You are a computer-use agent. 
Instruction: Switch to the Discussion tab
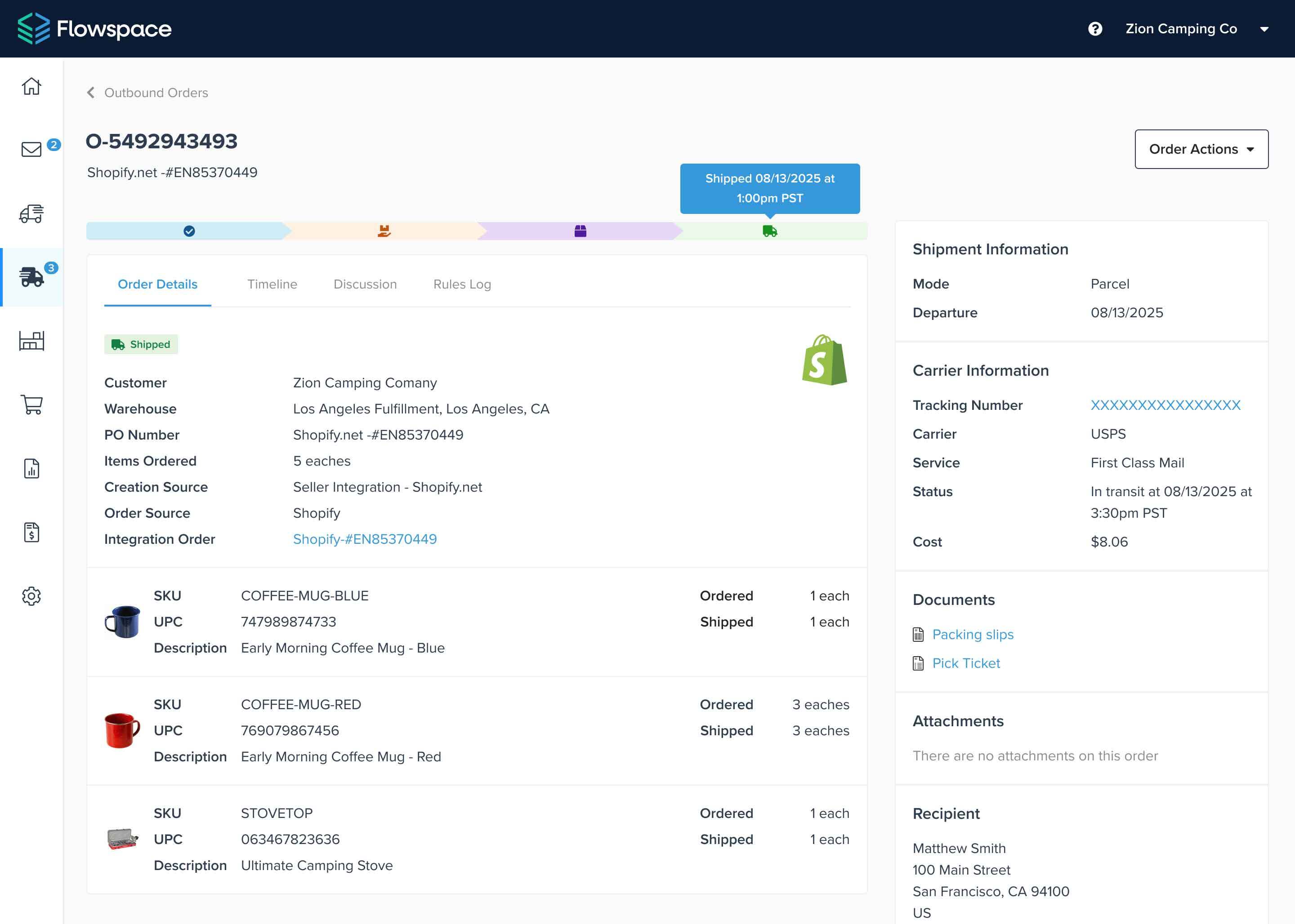365,284
